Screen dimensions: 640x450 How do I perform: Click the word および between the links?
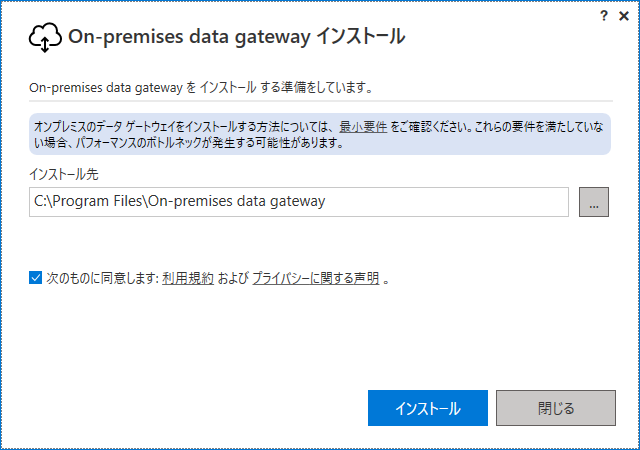(x=233, y=278)
